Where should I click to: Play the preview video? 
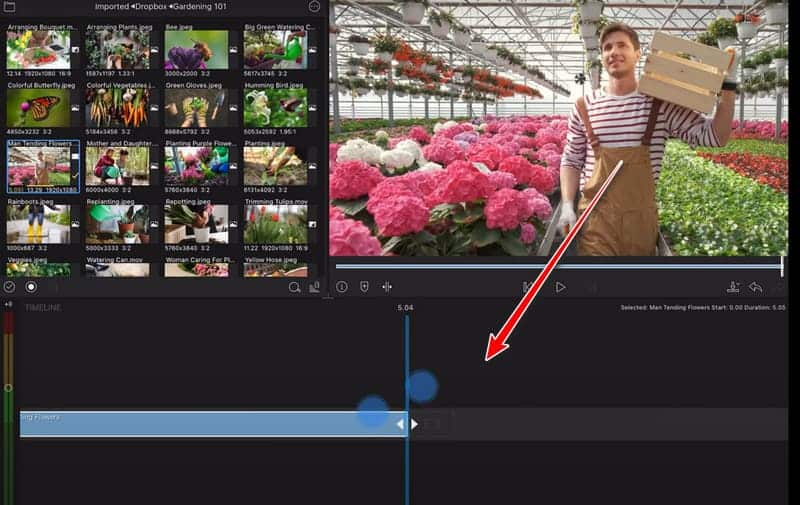(560, 287)
